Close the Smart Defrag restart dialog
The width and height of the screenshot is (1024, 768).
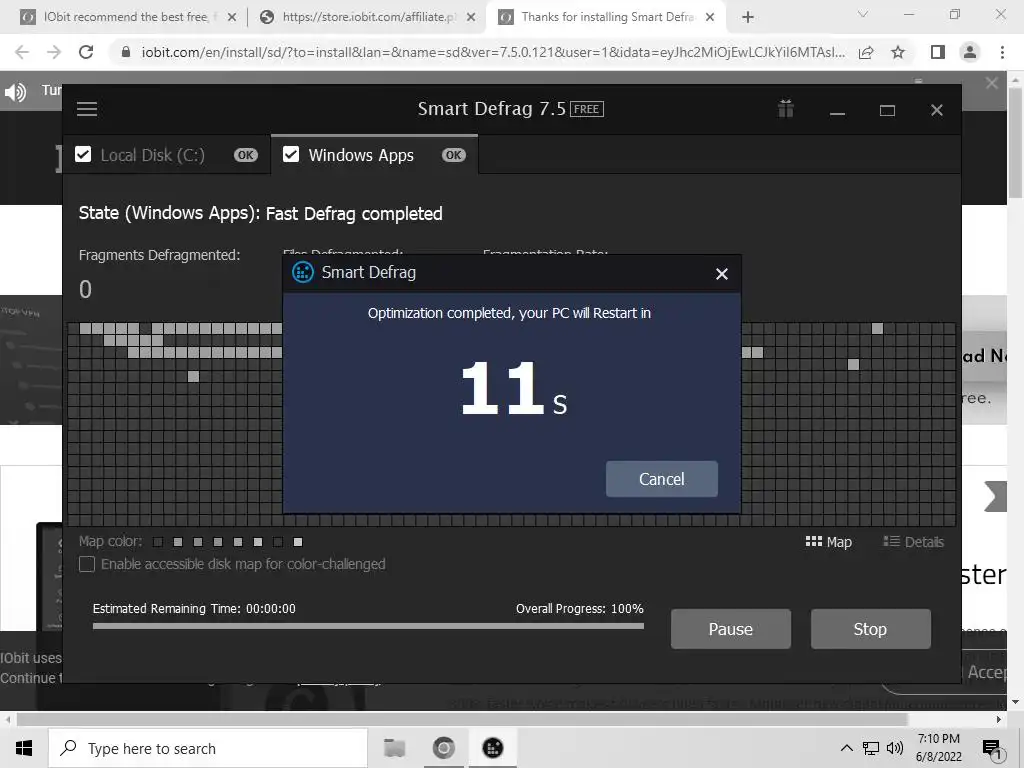722,274
